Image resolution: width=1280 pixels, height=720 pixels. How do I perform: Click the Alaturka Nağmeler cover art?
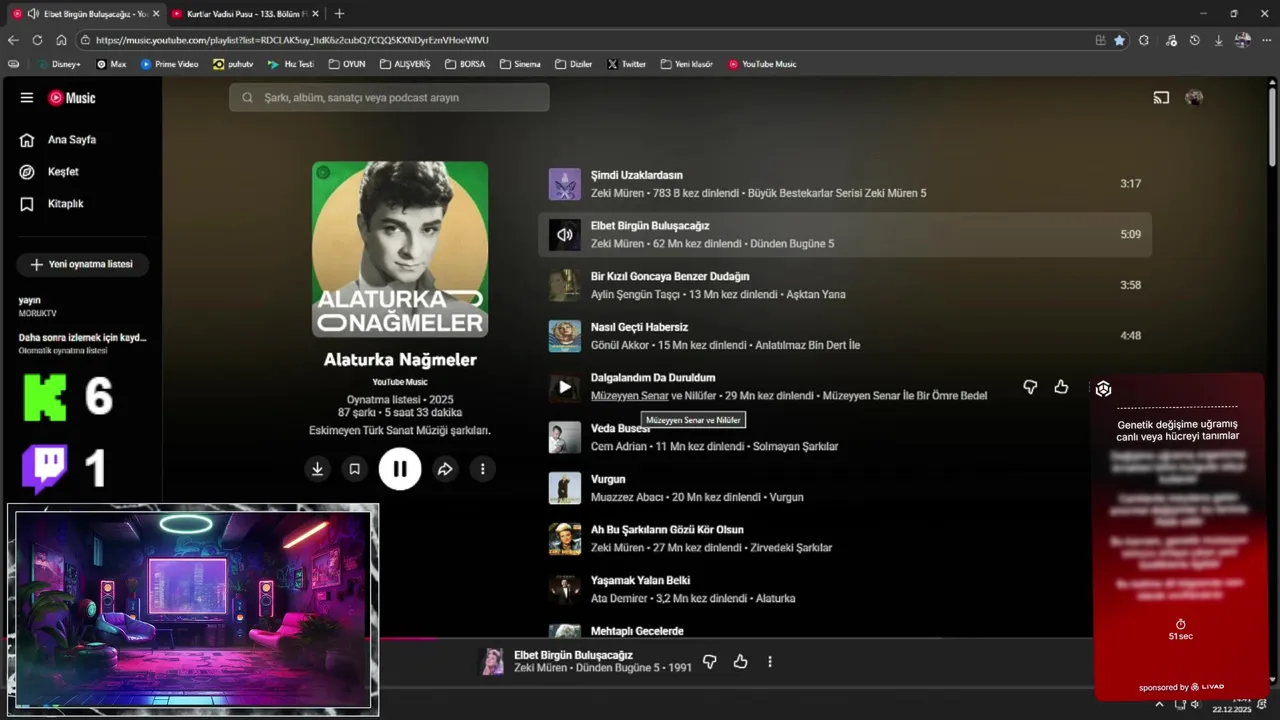point(400,250)
